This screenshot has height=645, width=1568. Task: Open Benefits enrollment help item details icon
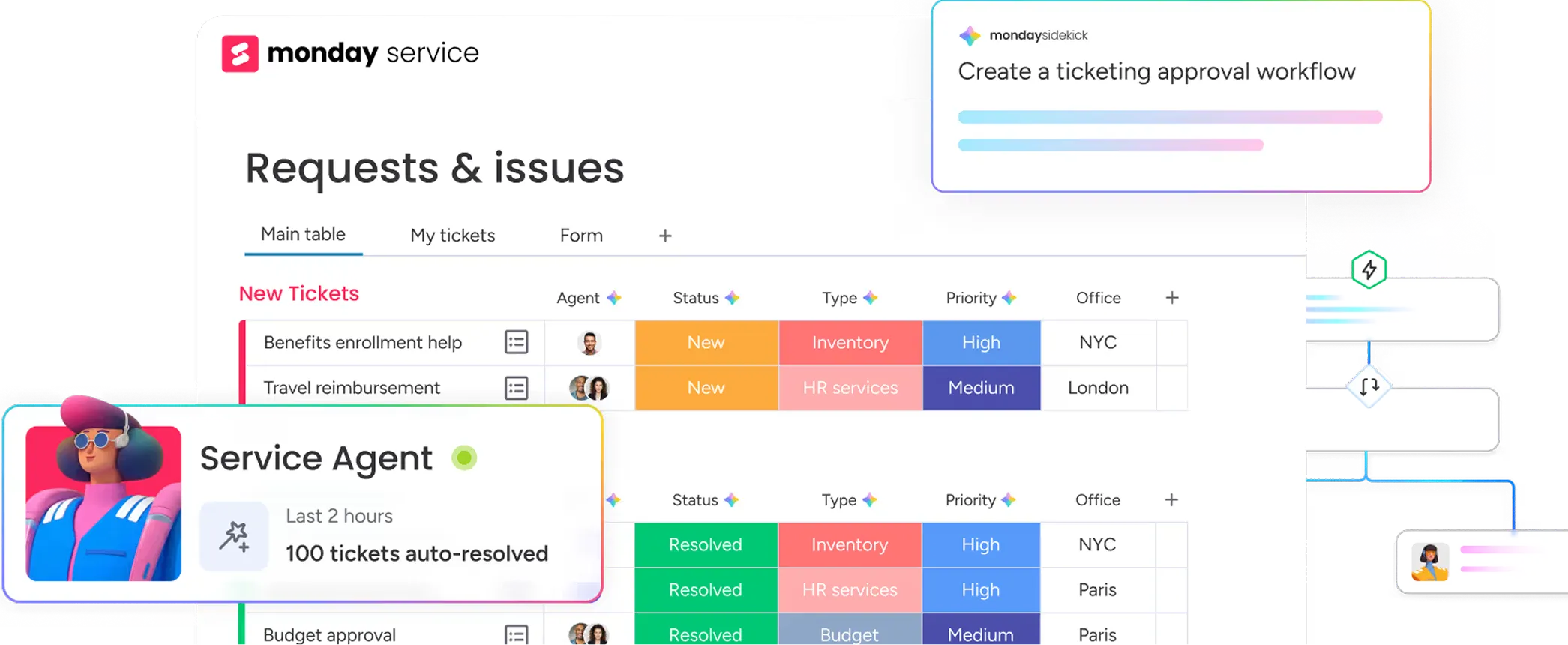click(x=516, y=342)
